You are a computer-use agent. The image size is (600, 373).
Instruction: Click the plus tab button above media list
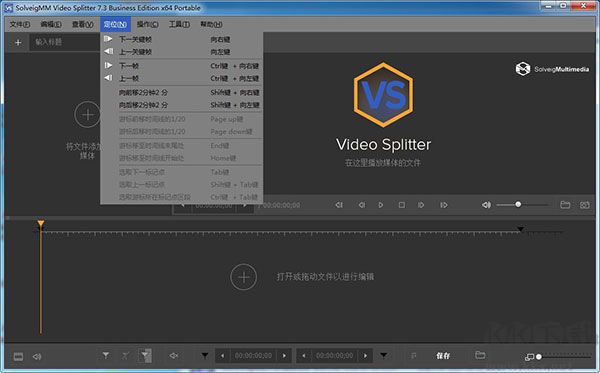point(18,42)
